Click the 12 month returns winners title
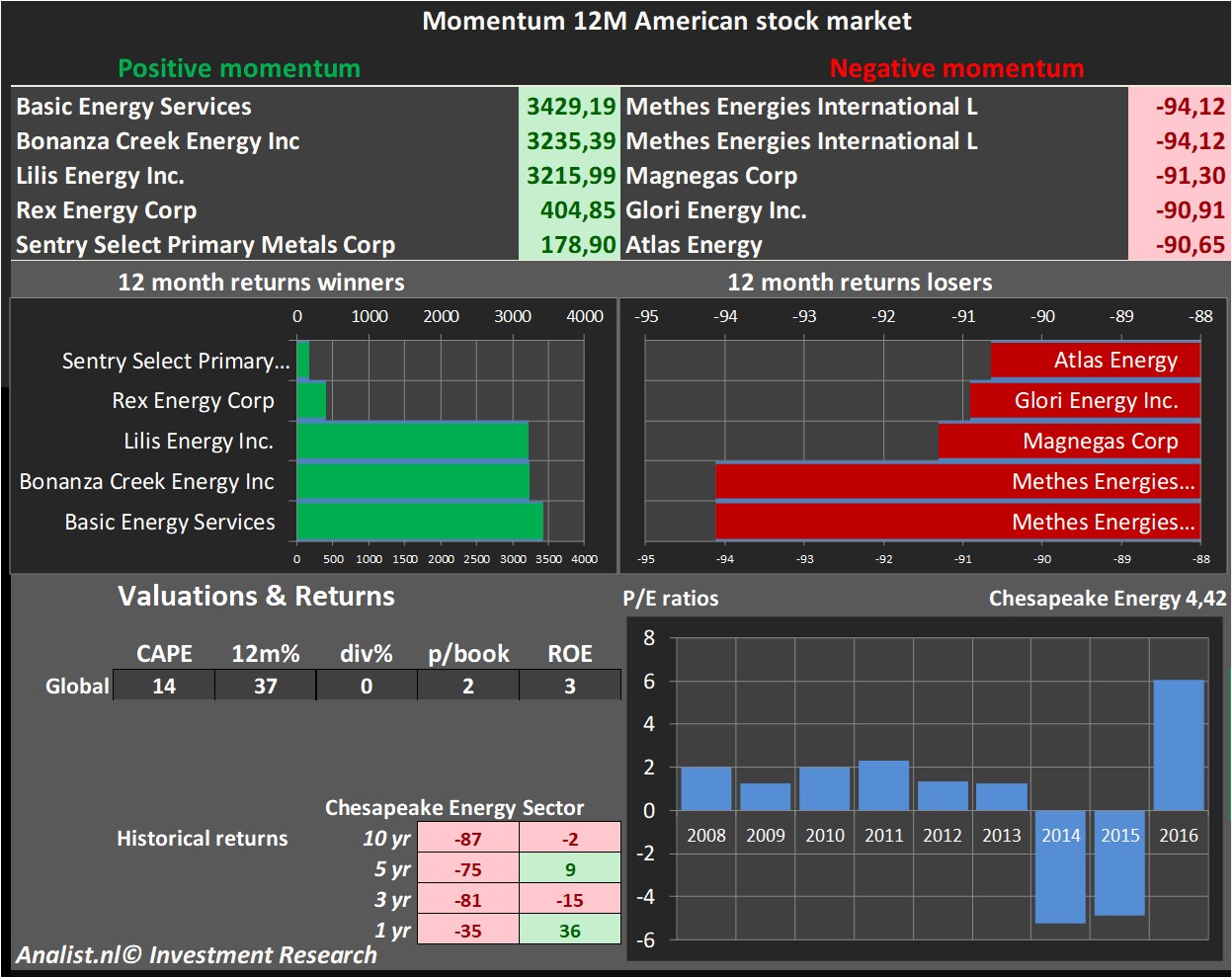Screen dimensions: 1232x978 point(261,283)
